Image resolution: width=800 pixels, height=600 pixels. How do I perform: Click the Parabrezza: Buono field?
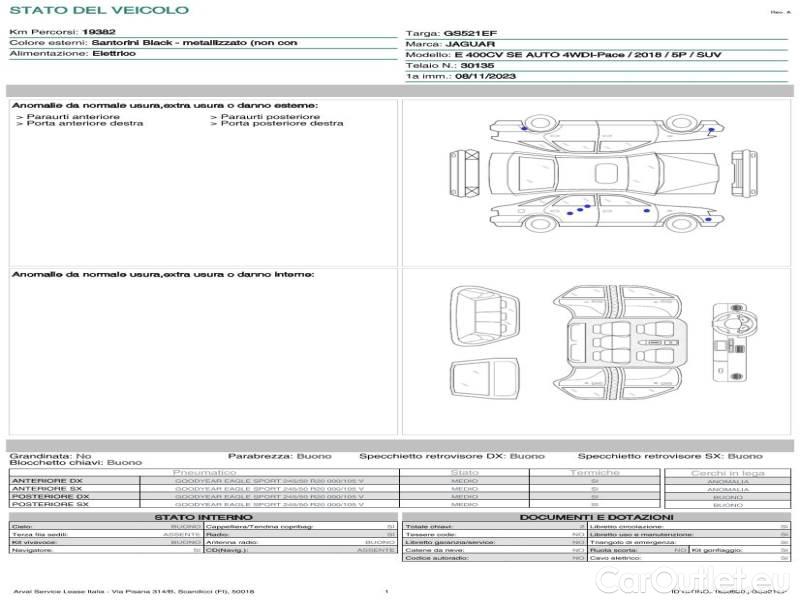pos(280,456)
